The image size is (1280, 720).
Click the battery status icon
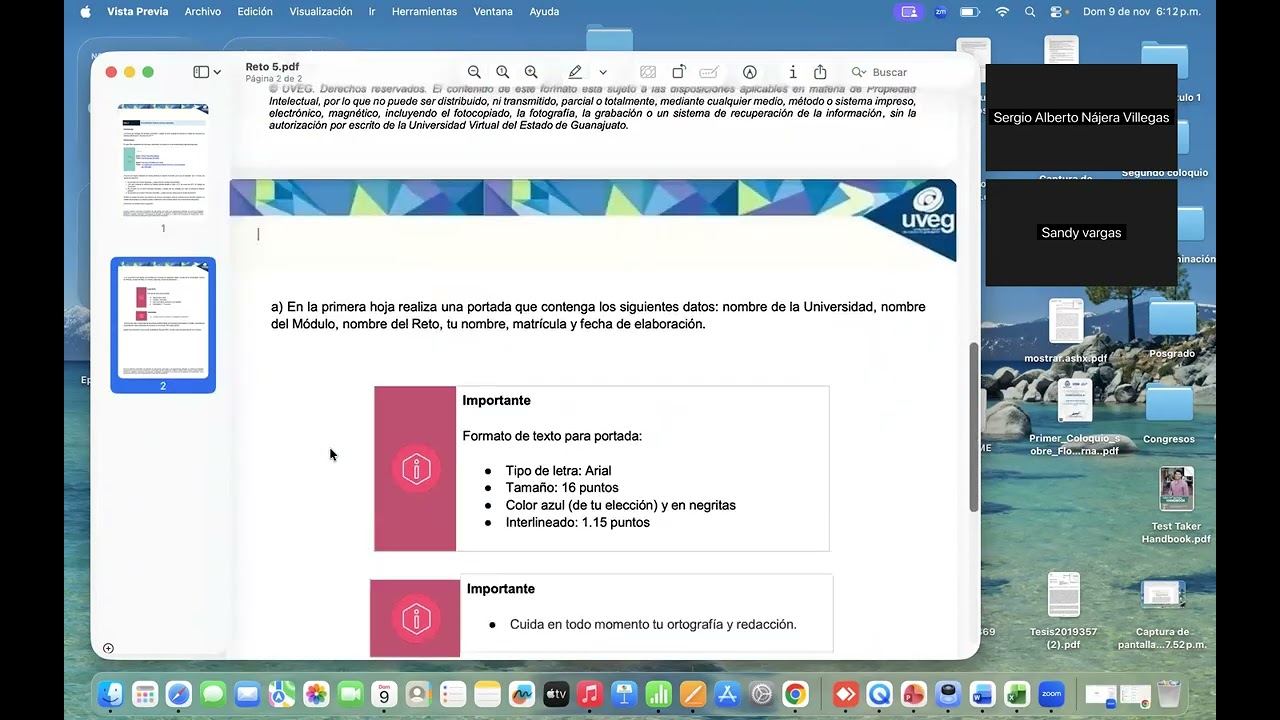pos(970,12)
